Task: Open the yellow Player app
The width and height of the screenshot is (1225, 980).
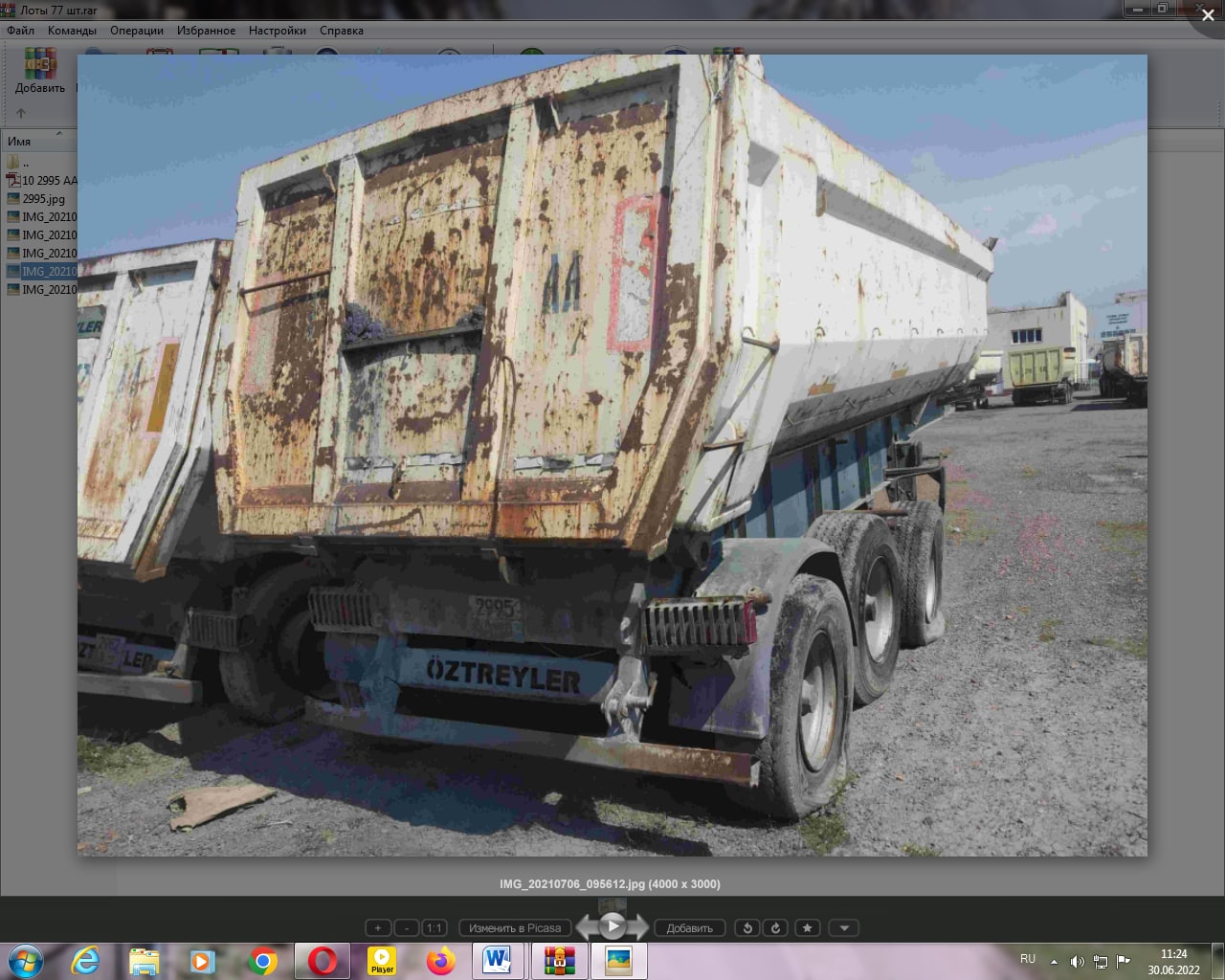Action: coord(382,961)
